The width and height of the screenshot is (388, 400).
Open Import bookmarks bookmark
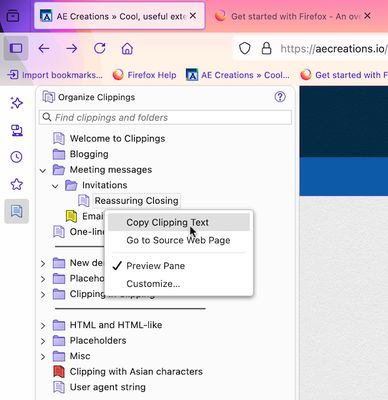point(55,75)
